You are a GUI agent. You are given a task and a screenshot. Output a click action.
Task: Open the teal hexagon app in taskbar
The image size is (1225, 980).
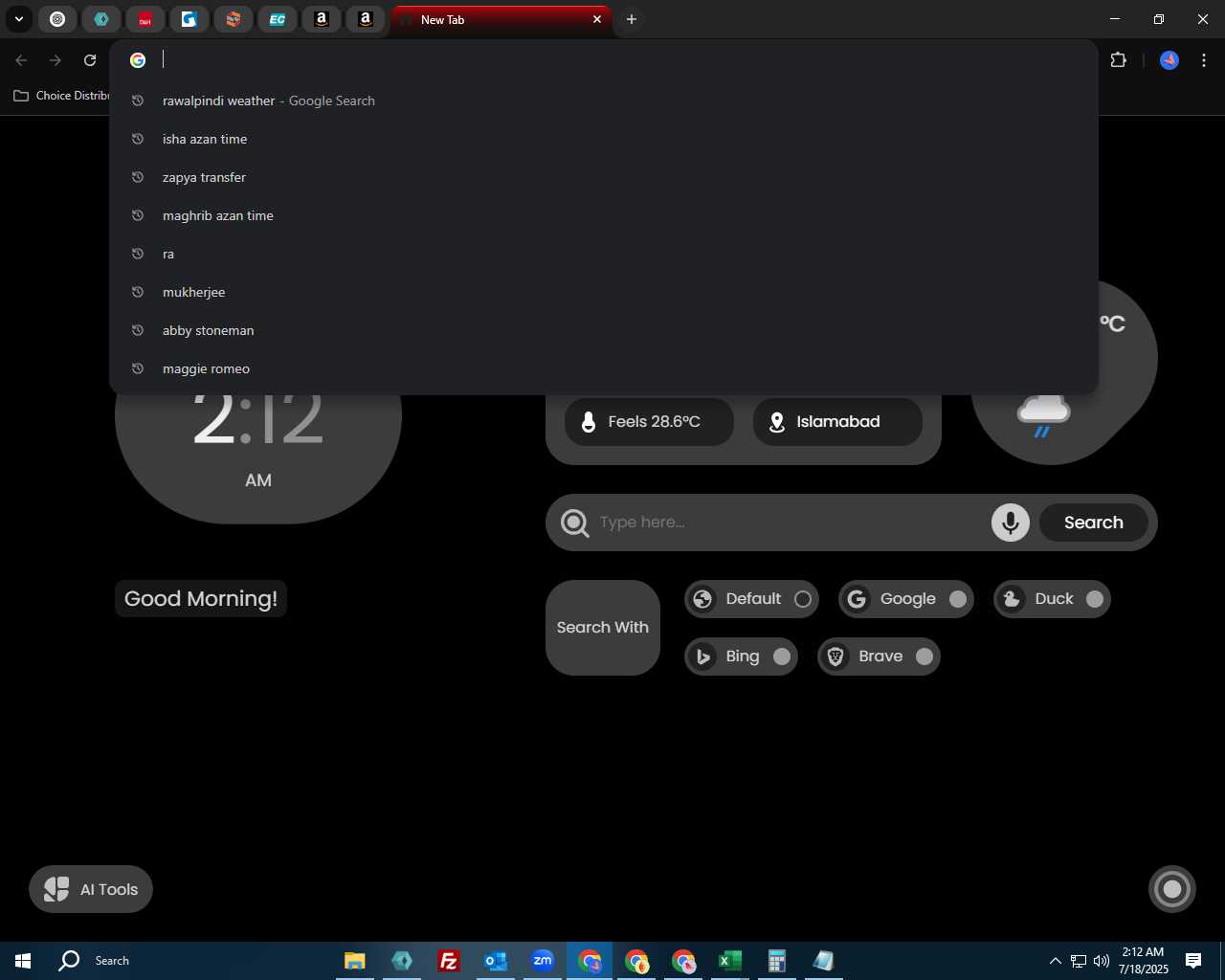point(402,961)
